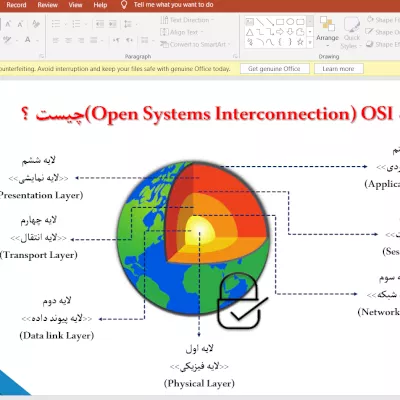Select the Right Arrow block shape
400x400 pixels.
point(280,32)
